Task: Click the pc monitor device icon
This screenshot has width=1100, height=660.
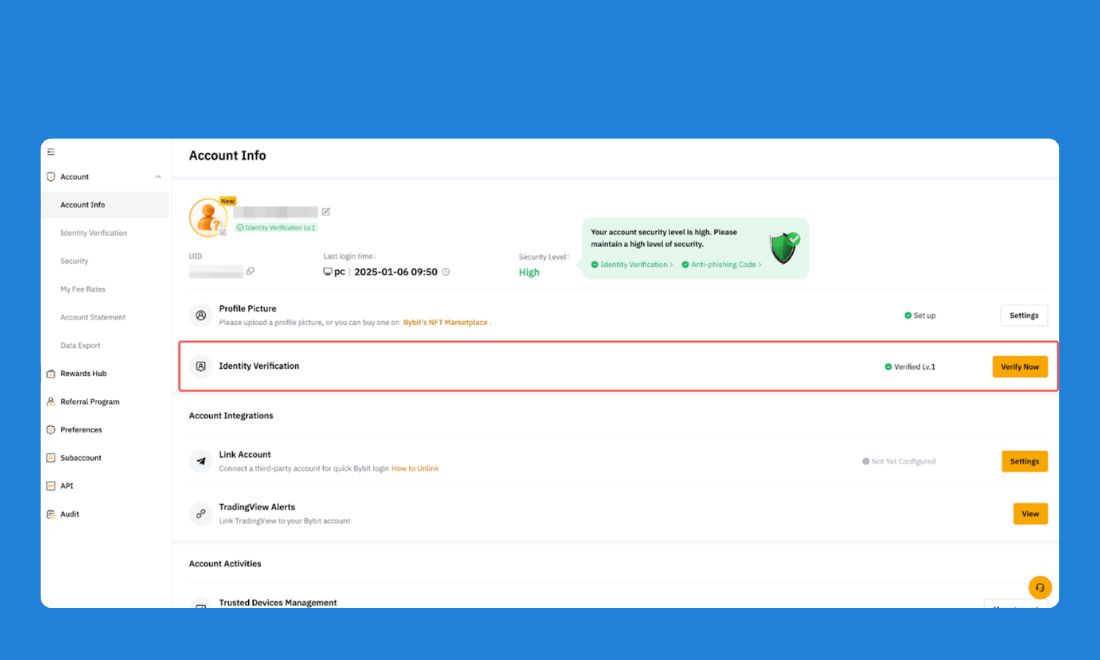Action: (x=328, y=271)
